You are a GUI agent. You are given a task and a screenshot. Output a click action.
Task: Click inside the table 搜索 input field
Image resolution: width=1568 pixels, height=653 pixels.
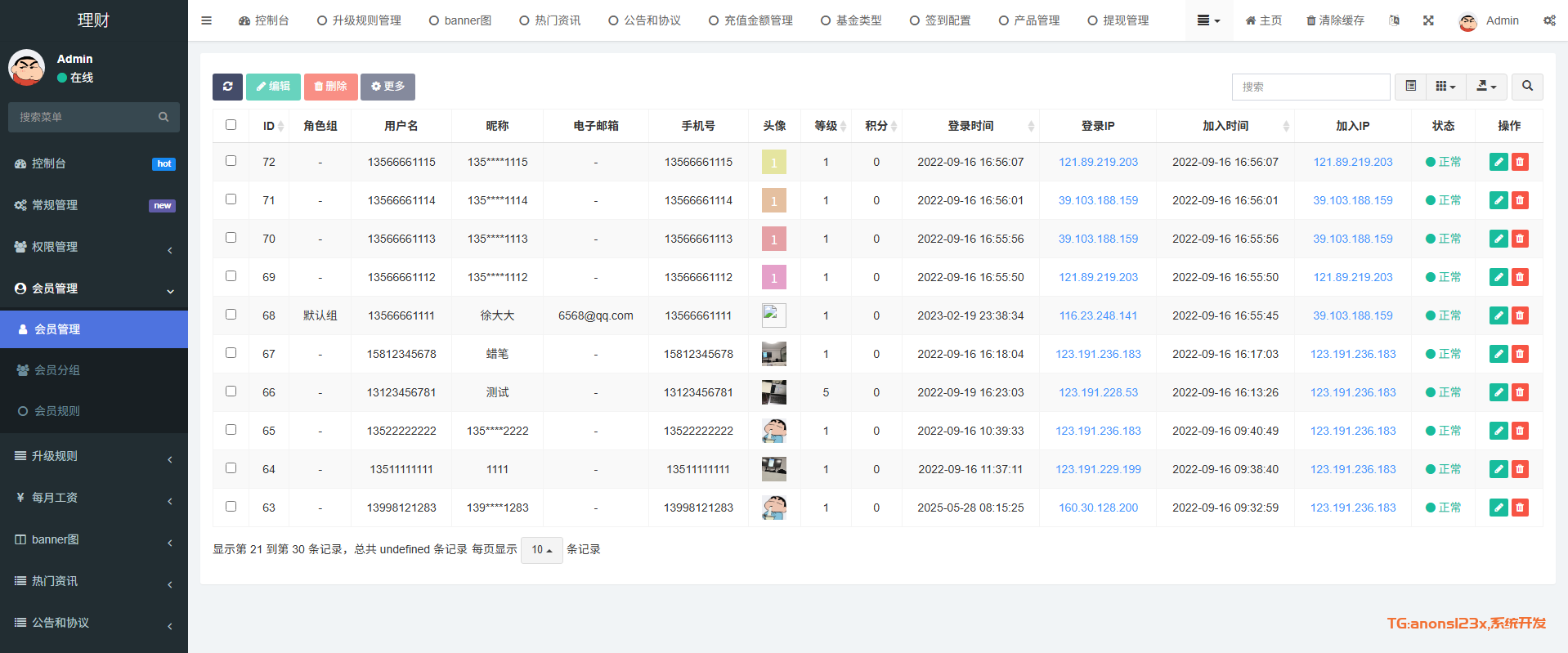tap(1310, 87)
